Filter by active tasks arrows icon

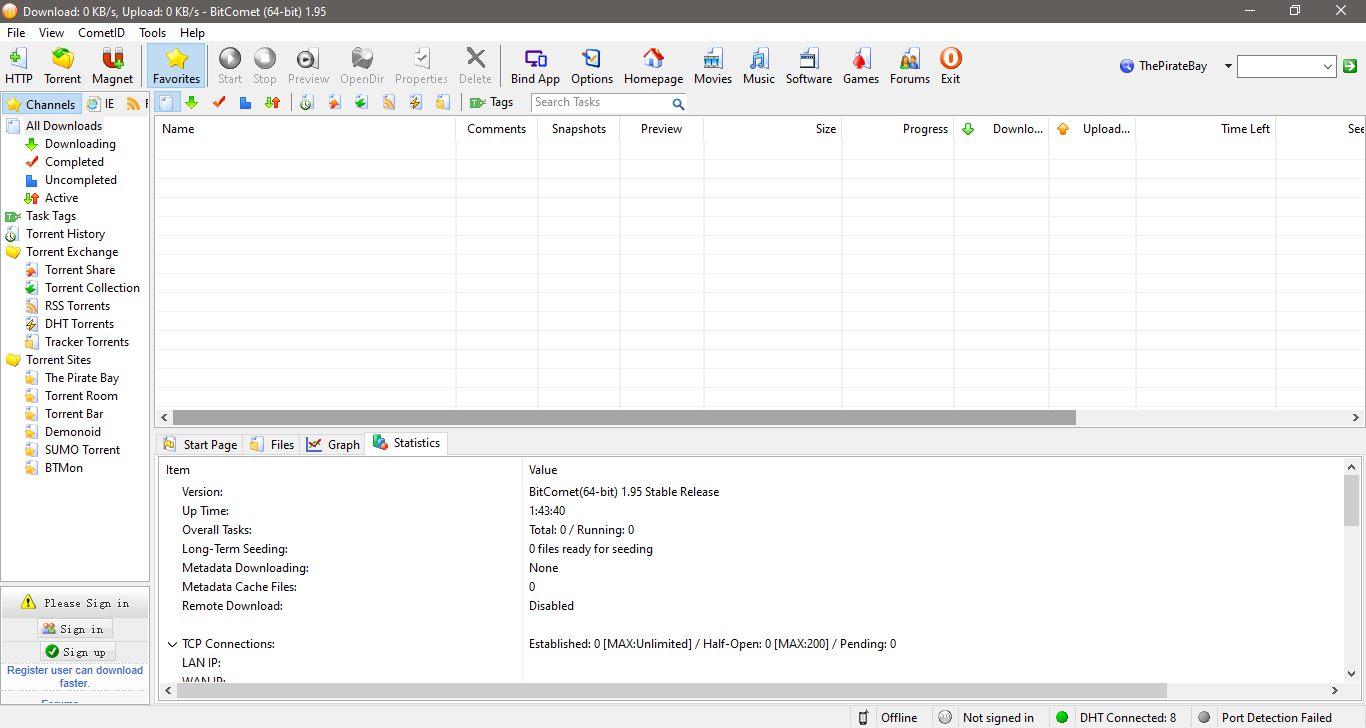tap(272, 102)
